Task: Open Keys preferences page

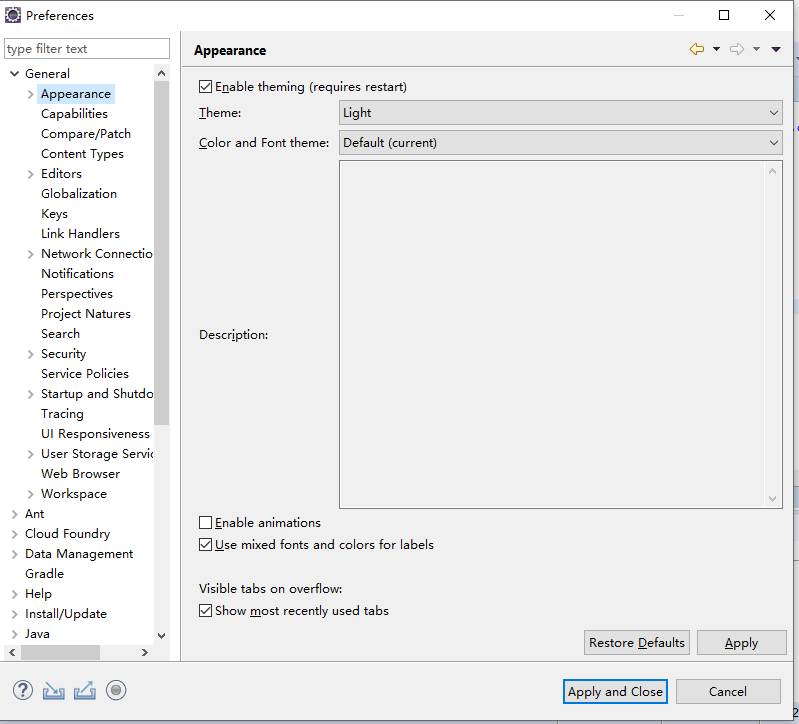Action: pos(55,214)
